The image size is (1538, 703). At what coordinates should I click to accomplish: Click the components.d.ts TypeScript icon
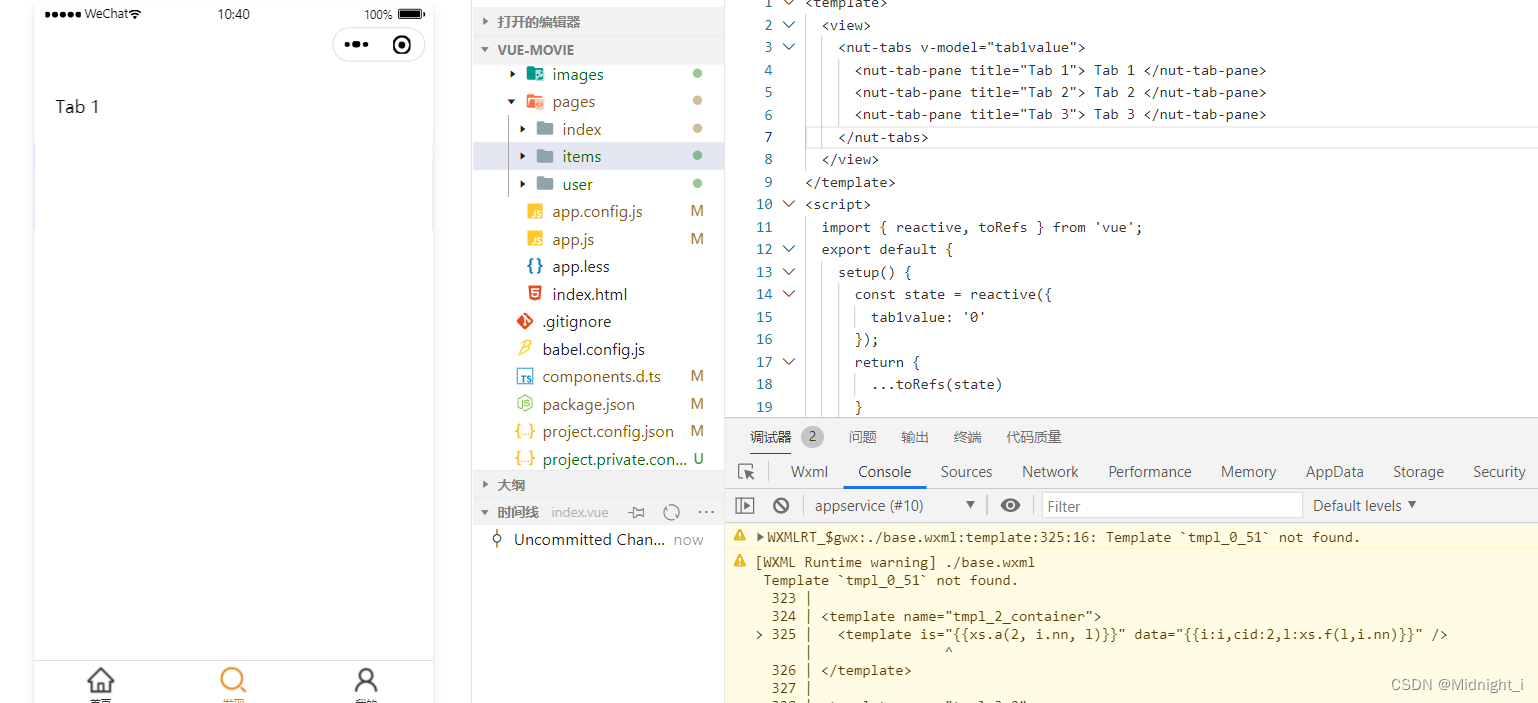point(525,377)
